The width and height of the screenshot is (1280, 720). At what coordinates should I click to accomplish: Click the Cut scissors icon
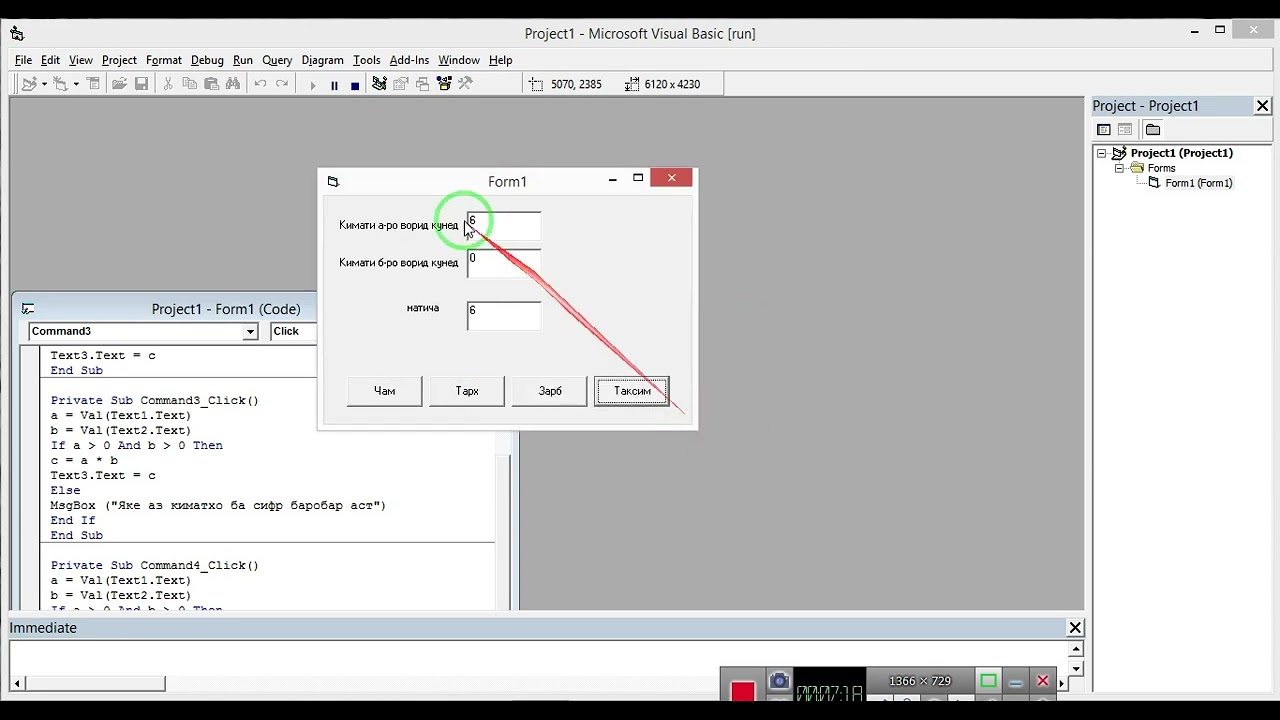pos(168,84)
